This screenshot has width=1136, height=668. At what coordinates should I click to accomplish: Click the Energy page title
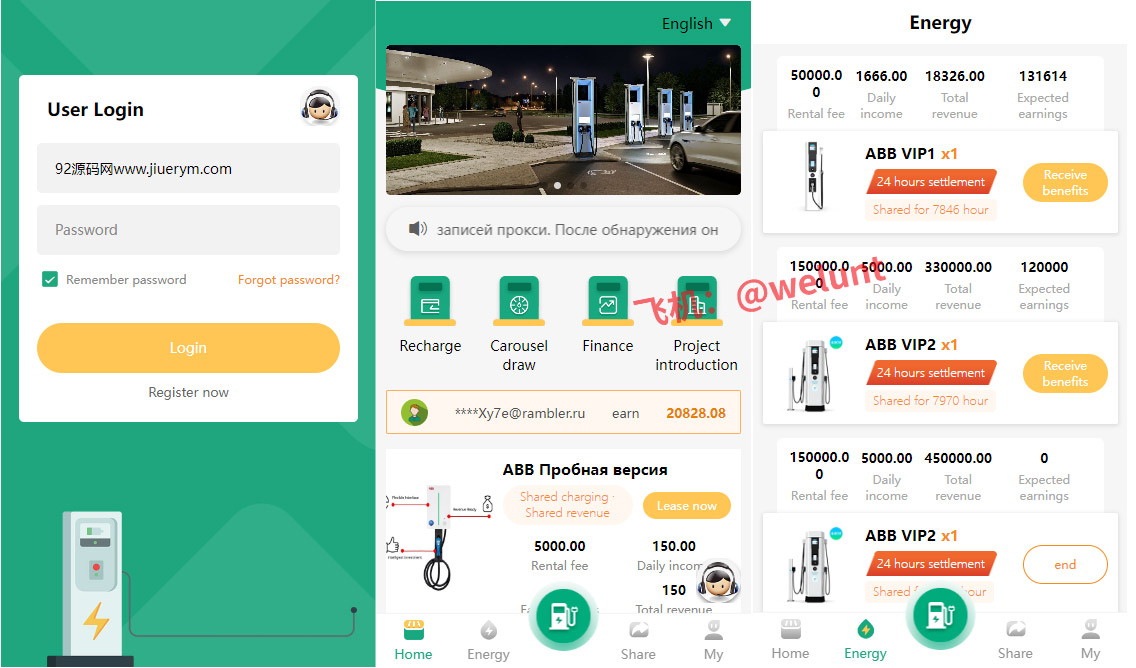click(x=940, y=22)
